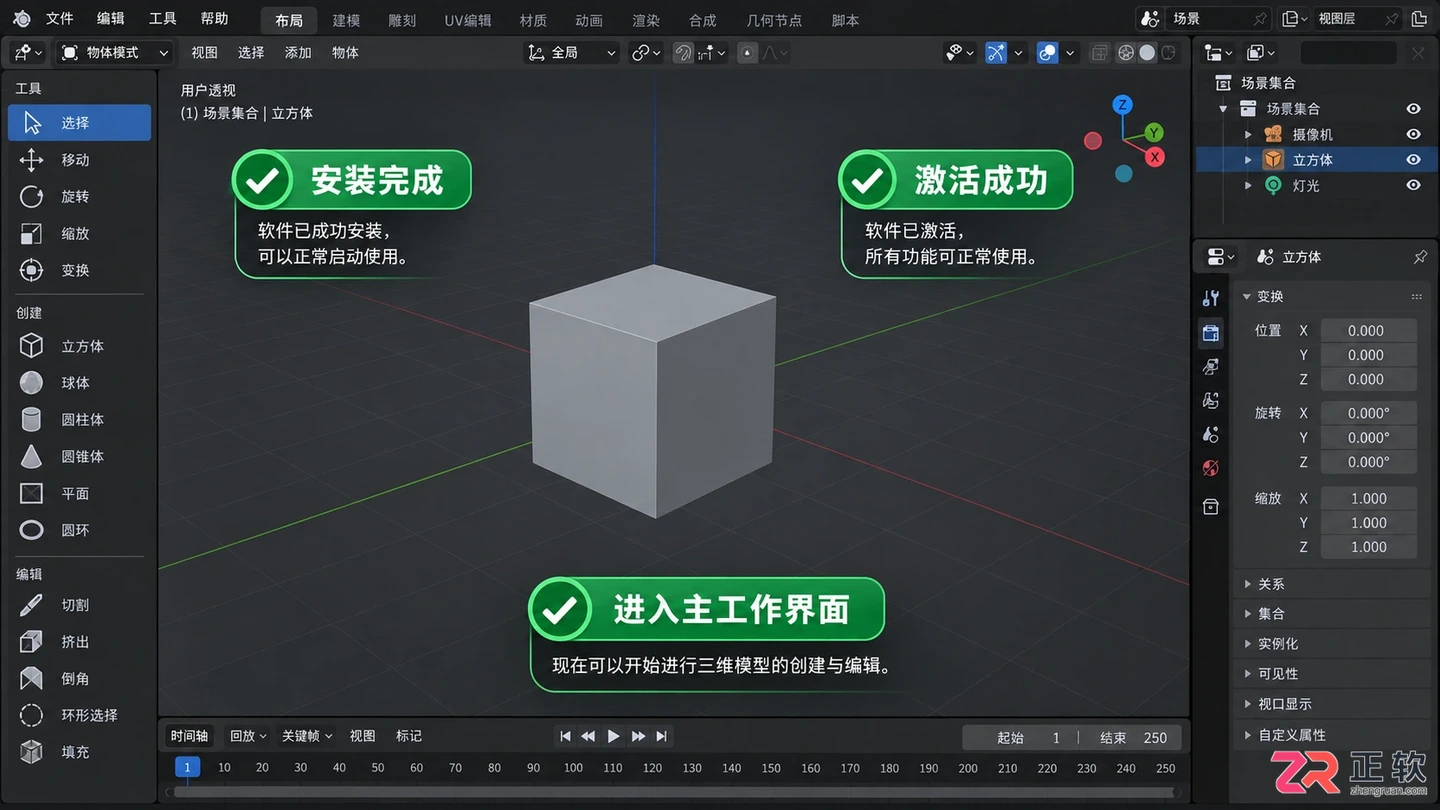This screenshot has width=1440, height=810.
Task: Toggle visibility of 场景集合
Action: [1413, 109]
